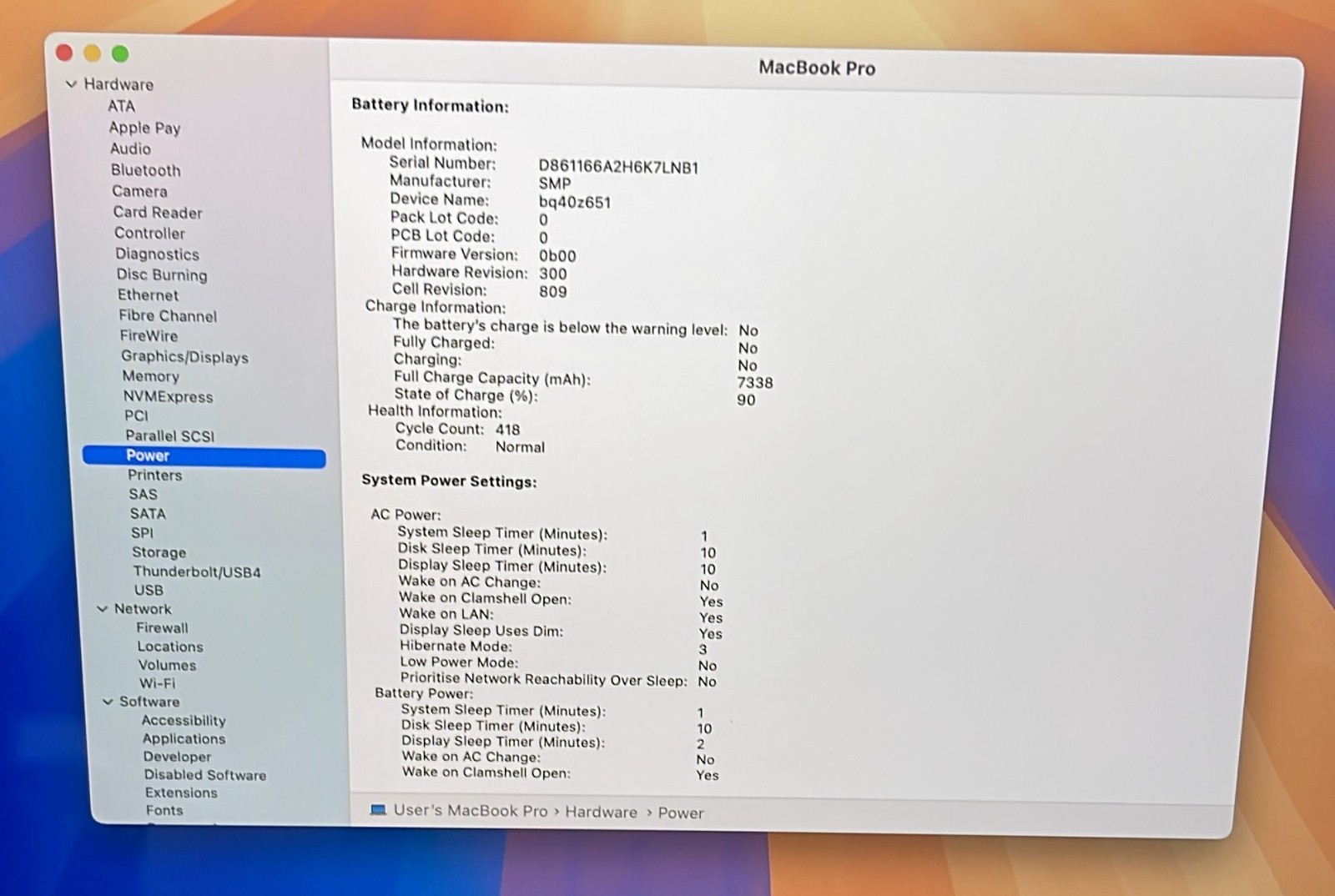Close the System Information window
This screenshot has width=1335, height=896.
tap(64, 53)
